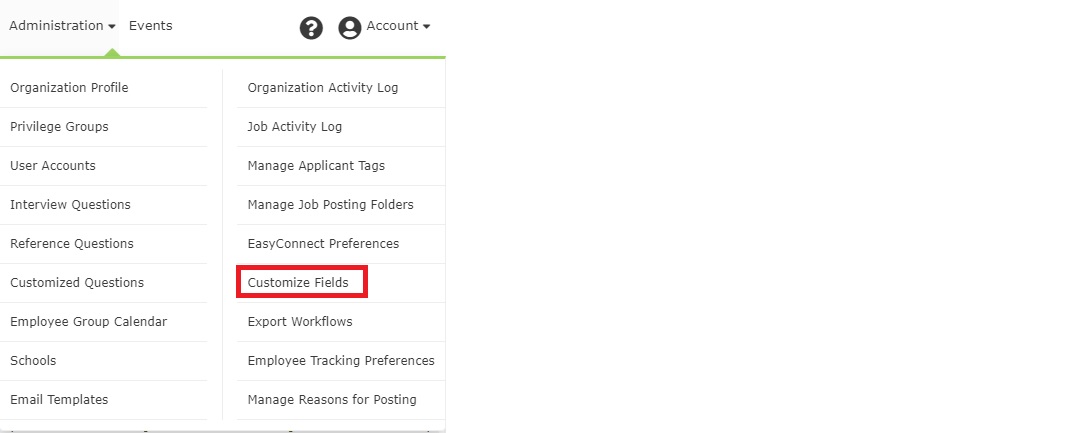
Task: Open the Job Activity Log
Action: coord(294,127)
